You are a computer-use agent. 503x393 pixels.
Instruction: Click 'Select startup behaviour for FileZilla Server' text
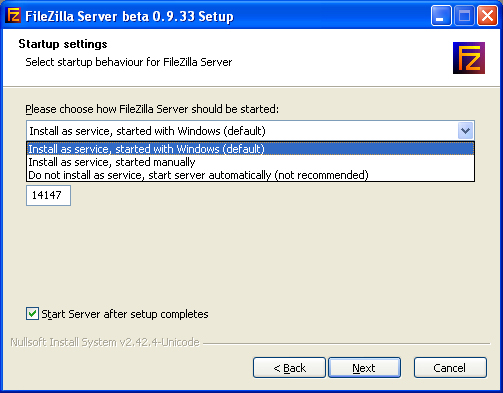129,62
